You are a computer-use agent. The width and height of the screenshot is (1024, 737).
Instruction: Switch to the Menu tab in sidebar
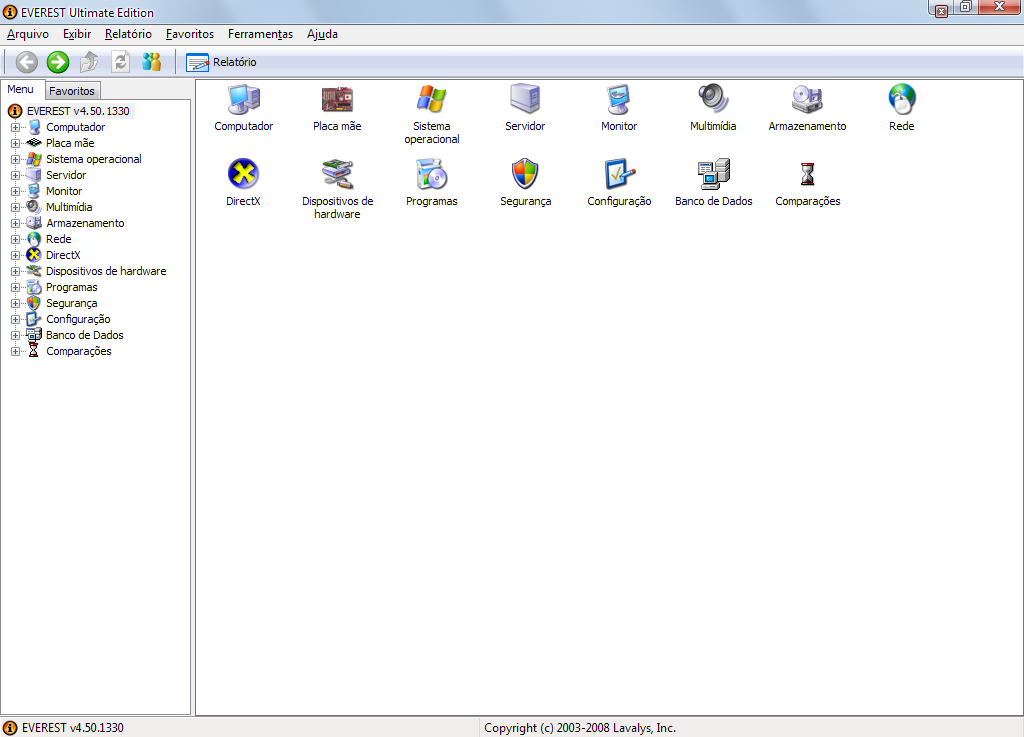pyautogui.click(x=21, y=89)
